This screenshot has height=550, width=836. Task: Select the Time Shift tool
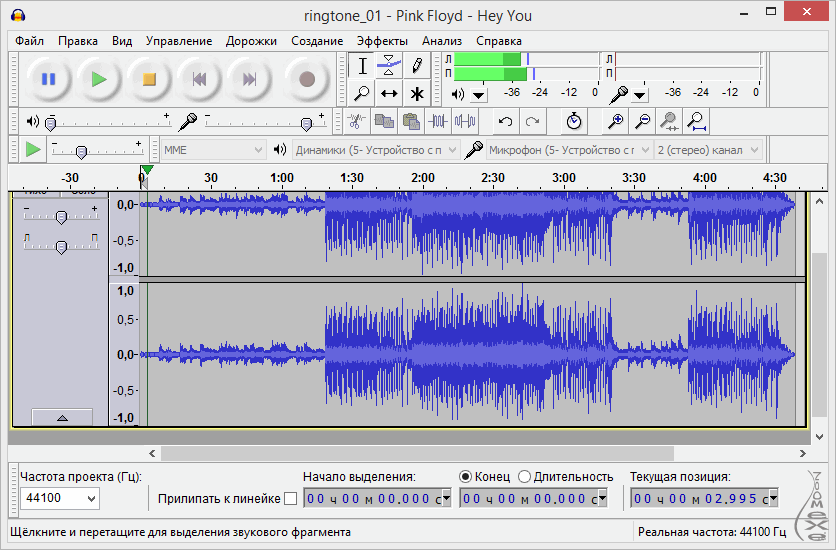(x=389, y=93)
